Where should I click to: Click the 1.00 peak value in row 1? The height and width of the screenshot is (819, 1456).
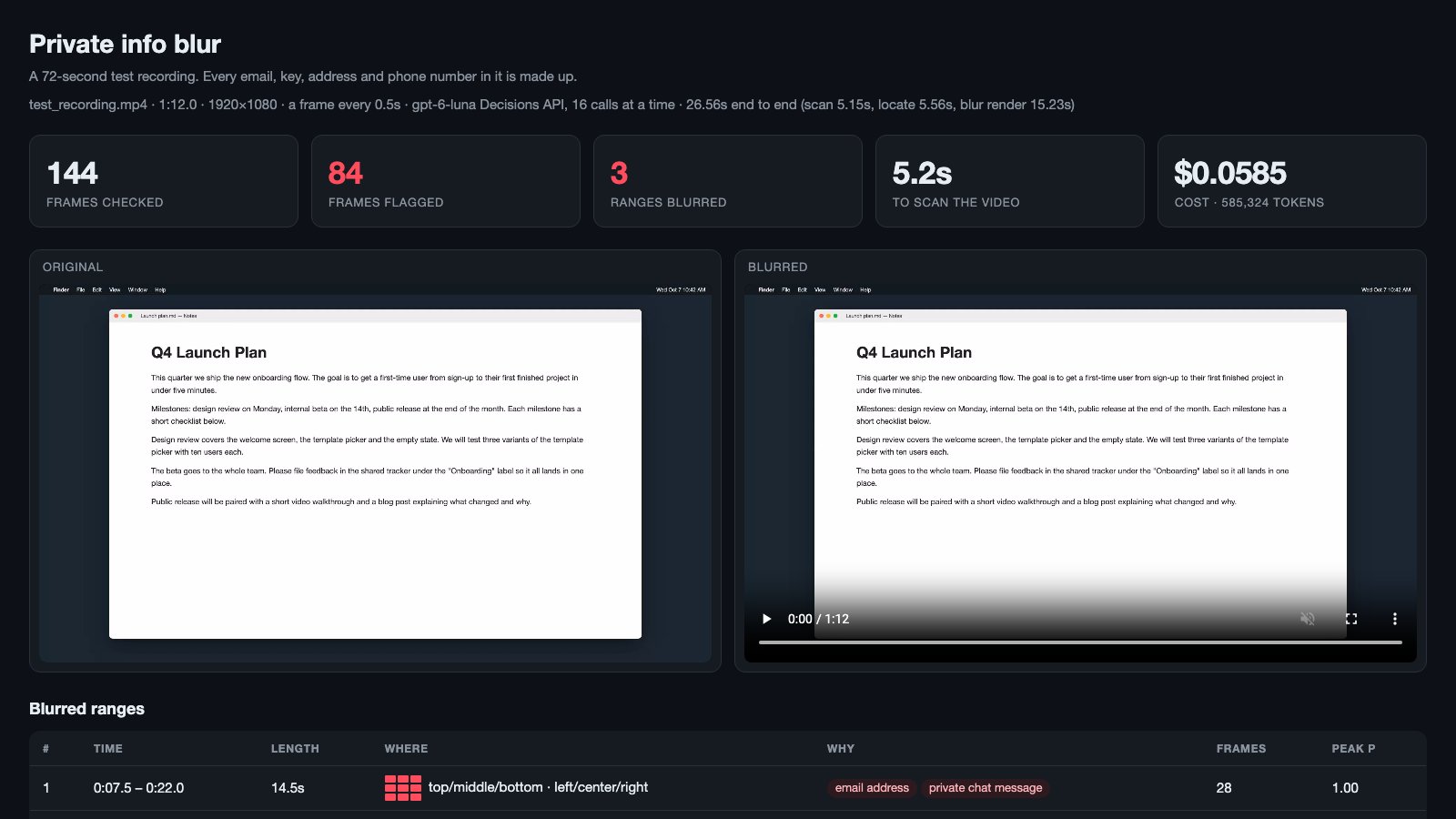[1345, 788]
